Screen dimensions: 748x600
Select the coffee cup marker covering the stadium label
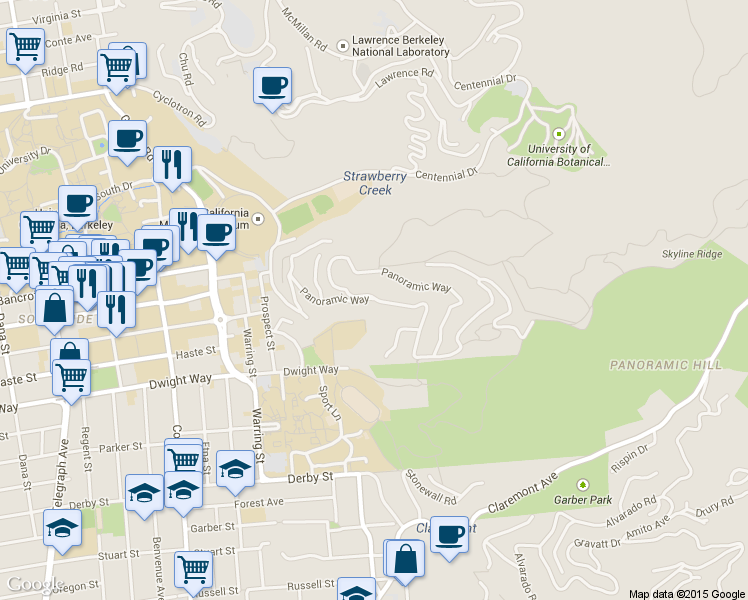click(217, 236)
